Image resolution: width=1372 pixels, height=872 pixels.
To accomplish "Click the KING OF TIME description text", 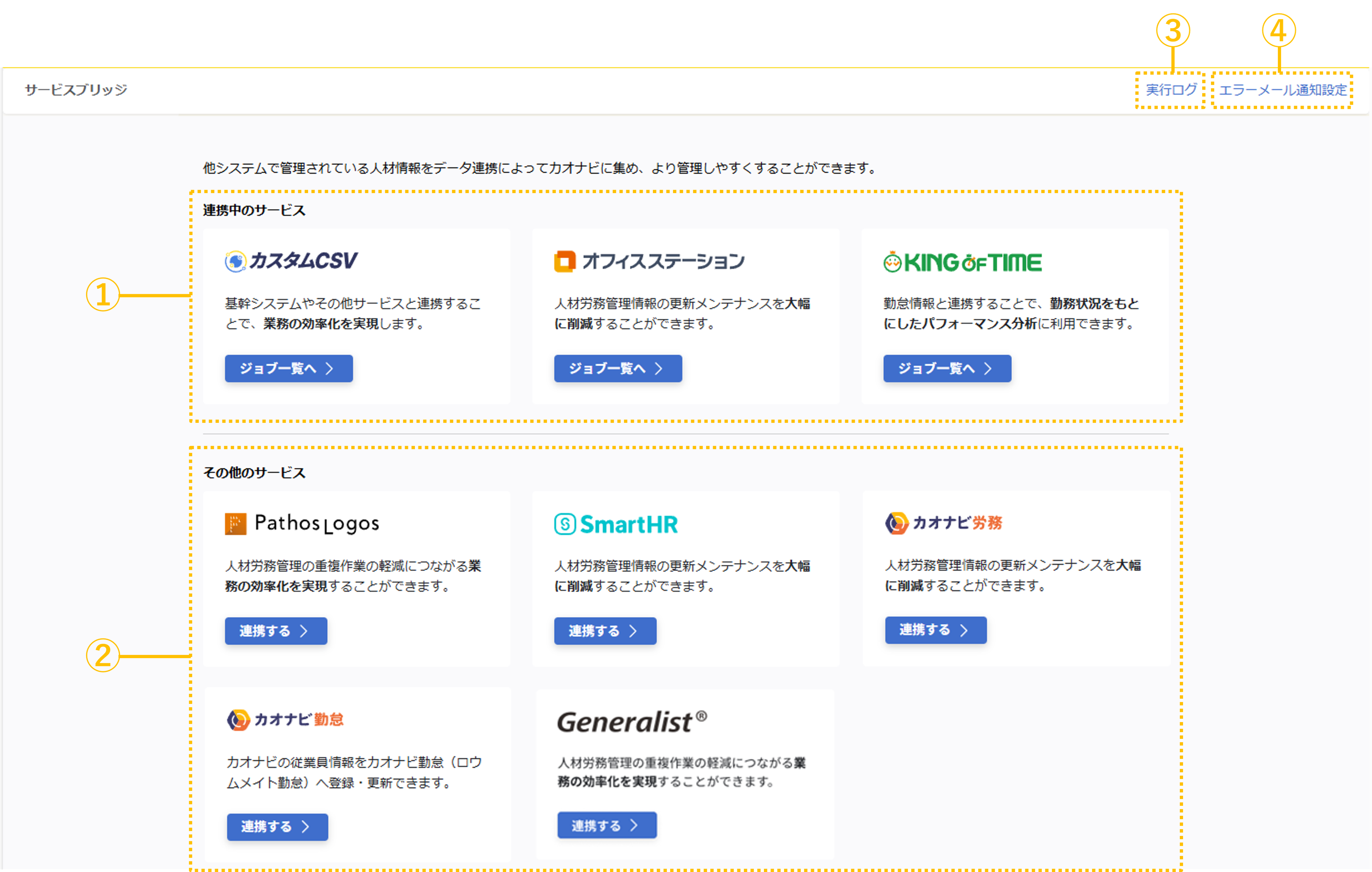I will tap(1011, 313).
